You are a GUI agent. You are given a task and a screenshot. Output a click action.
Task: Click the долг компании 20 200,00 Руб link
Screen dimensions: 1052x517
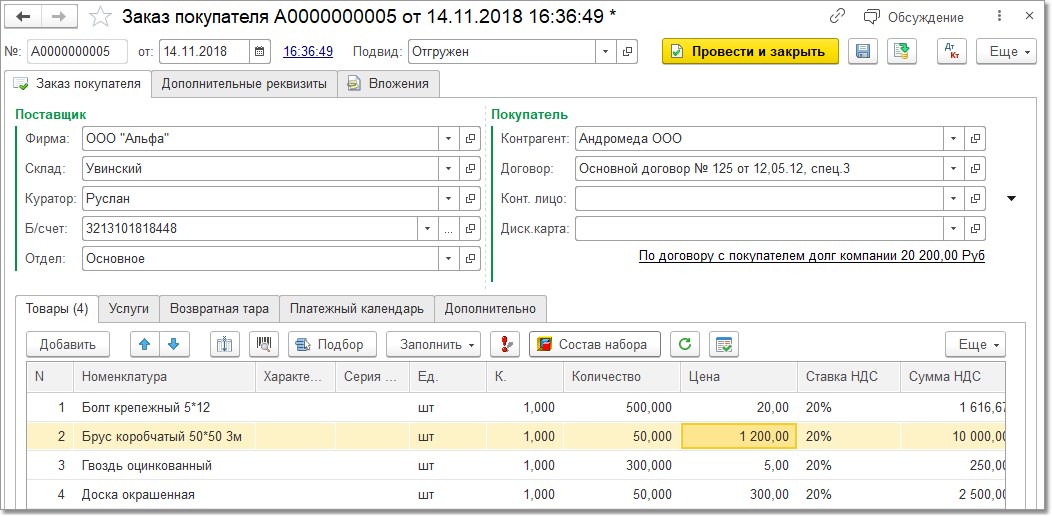pos(812,256)
